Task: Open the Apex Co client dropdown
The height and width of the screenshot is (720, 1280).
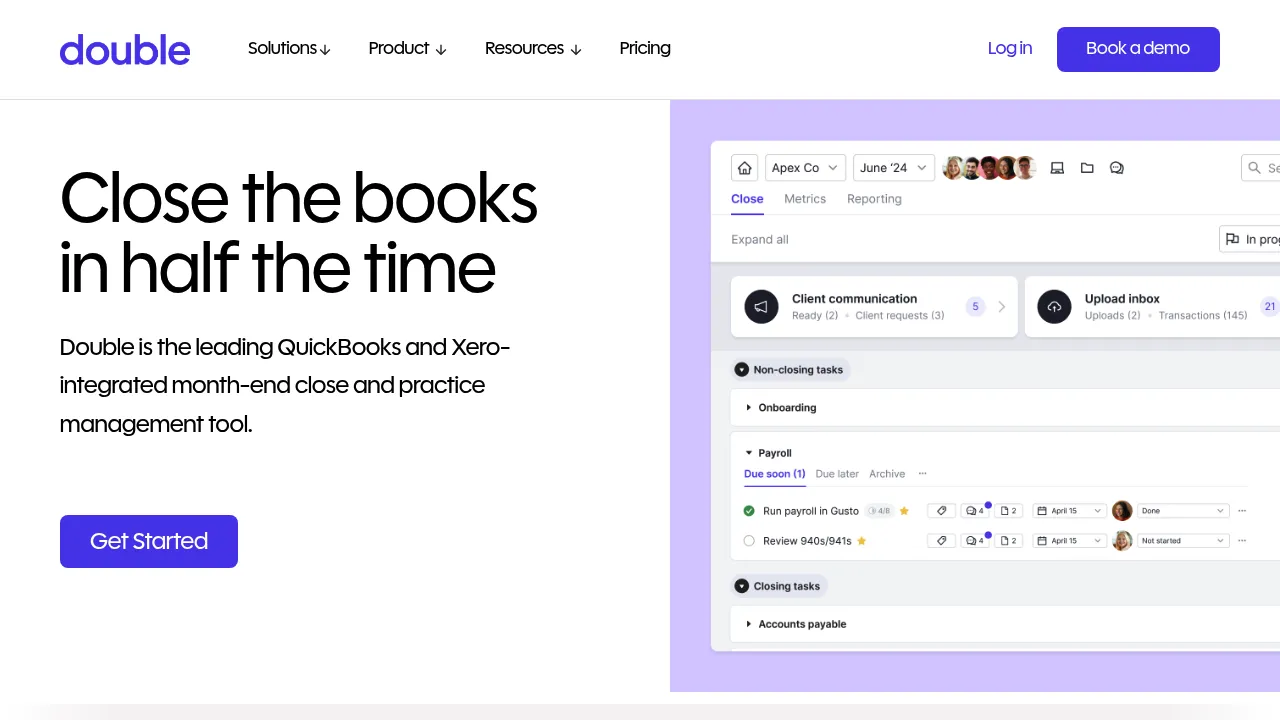Action: coord(805,168)
